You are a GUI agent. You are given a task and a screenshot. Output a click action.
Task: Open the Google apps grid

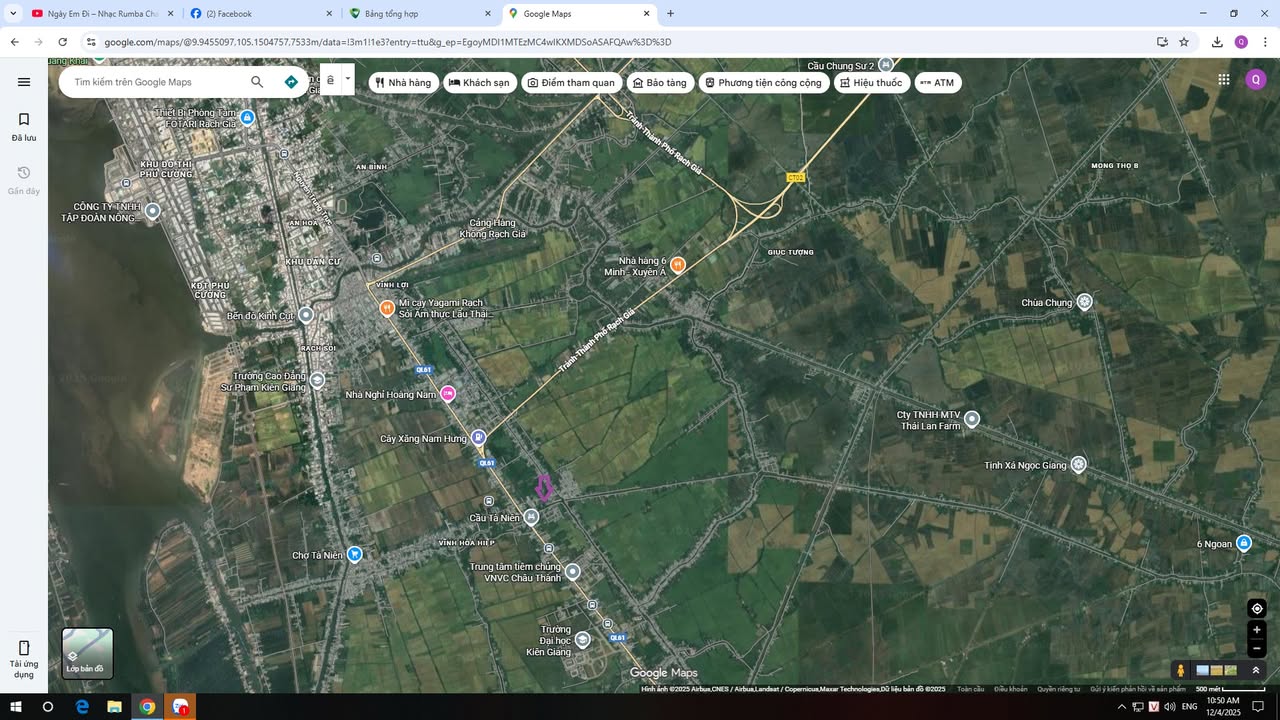click(x=1223, y=80)
